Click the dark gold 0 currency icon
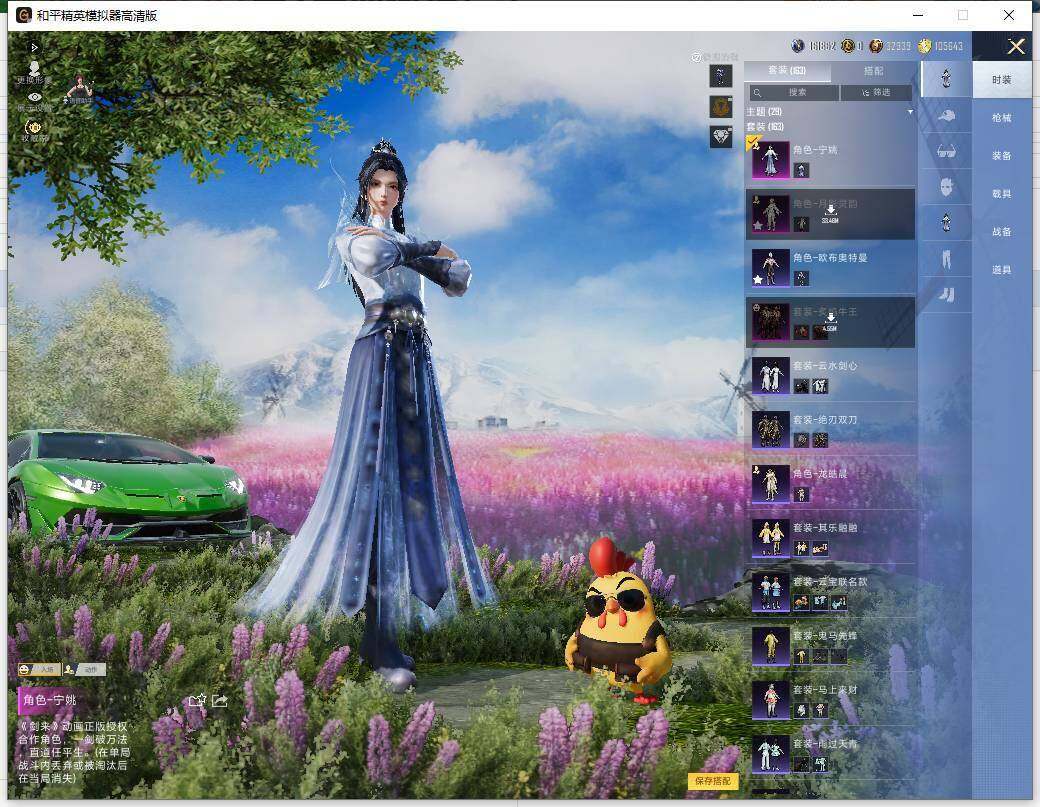Screen dimensions: 1040x807 tap(847, 46)
